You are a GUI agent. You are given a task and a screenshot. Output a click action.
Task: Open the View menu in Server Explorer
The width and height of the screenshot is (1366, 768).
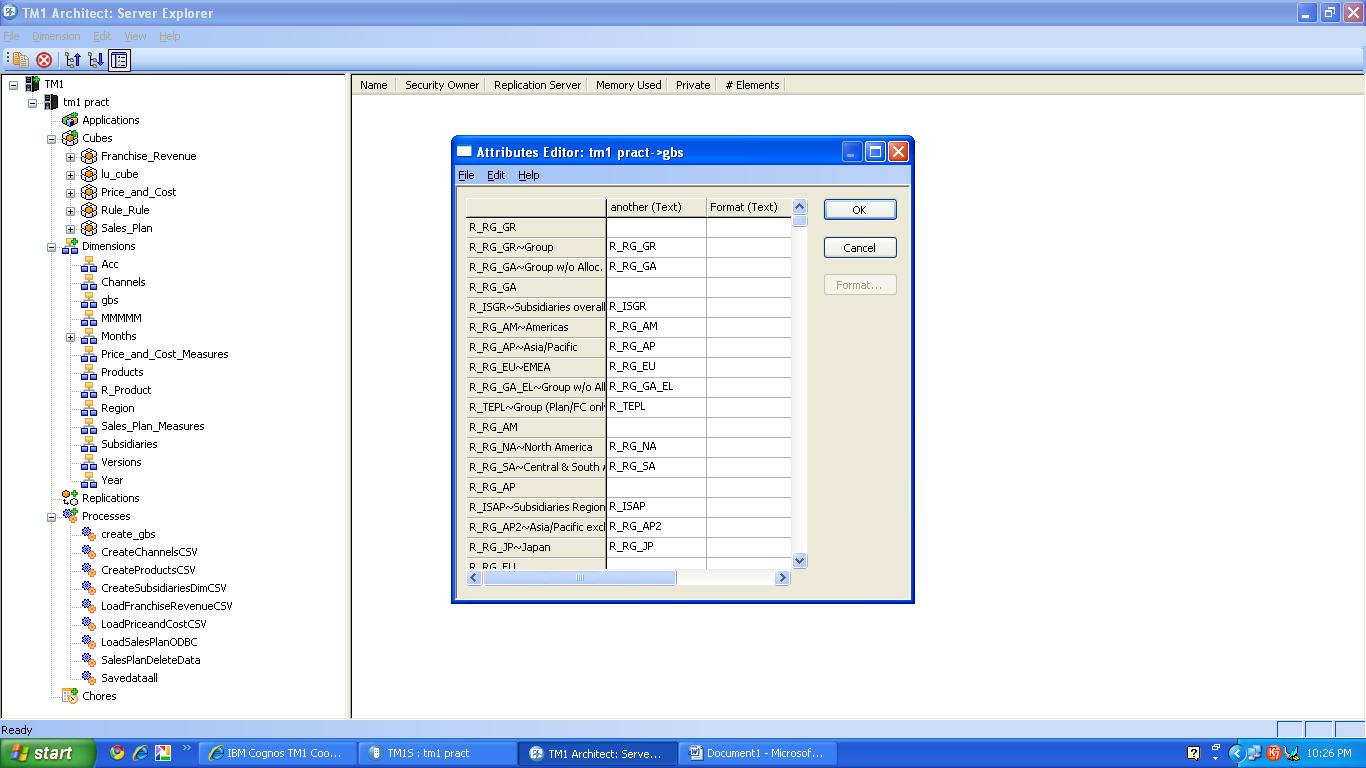135,36
